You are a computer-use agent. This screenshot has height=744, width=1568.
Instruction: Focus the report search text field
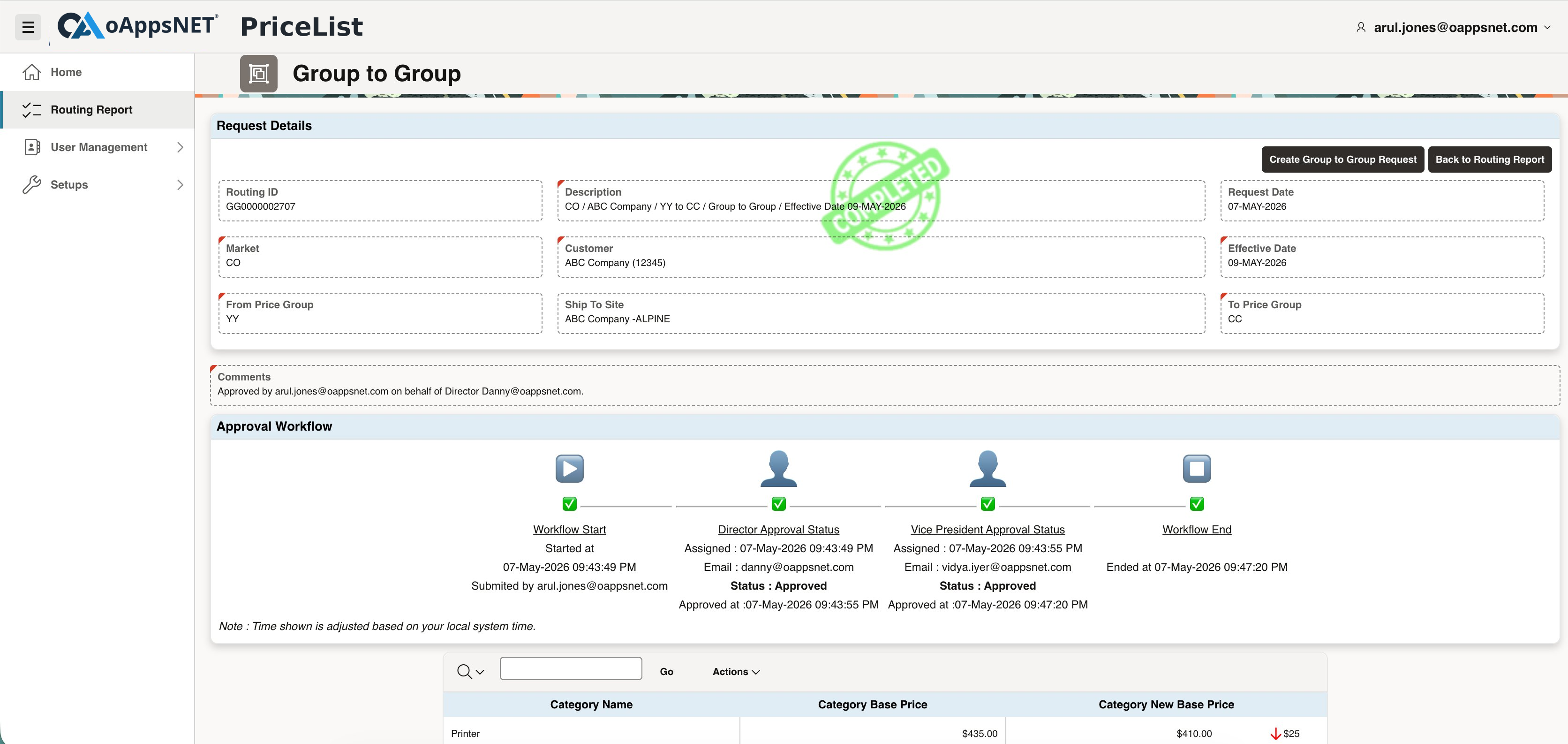(x=570, y=668)
